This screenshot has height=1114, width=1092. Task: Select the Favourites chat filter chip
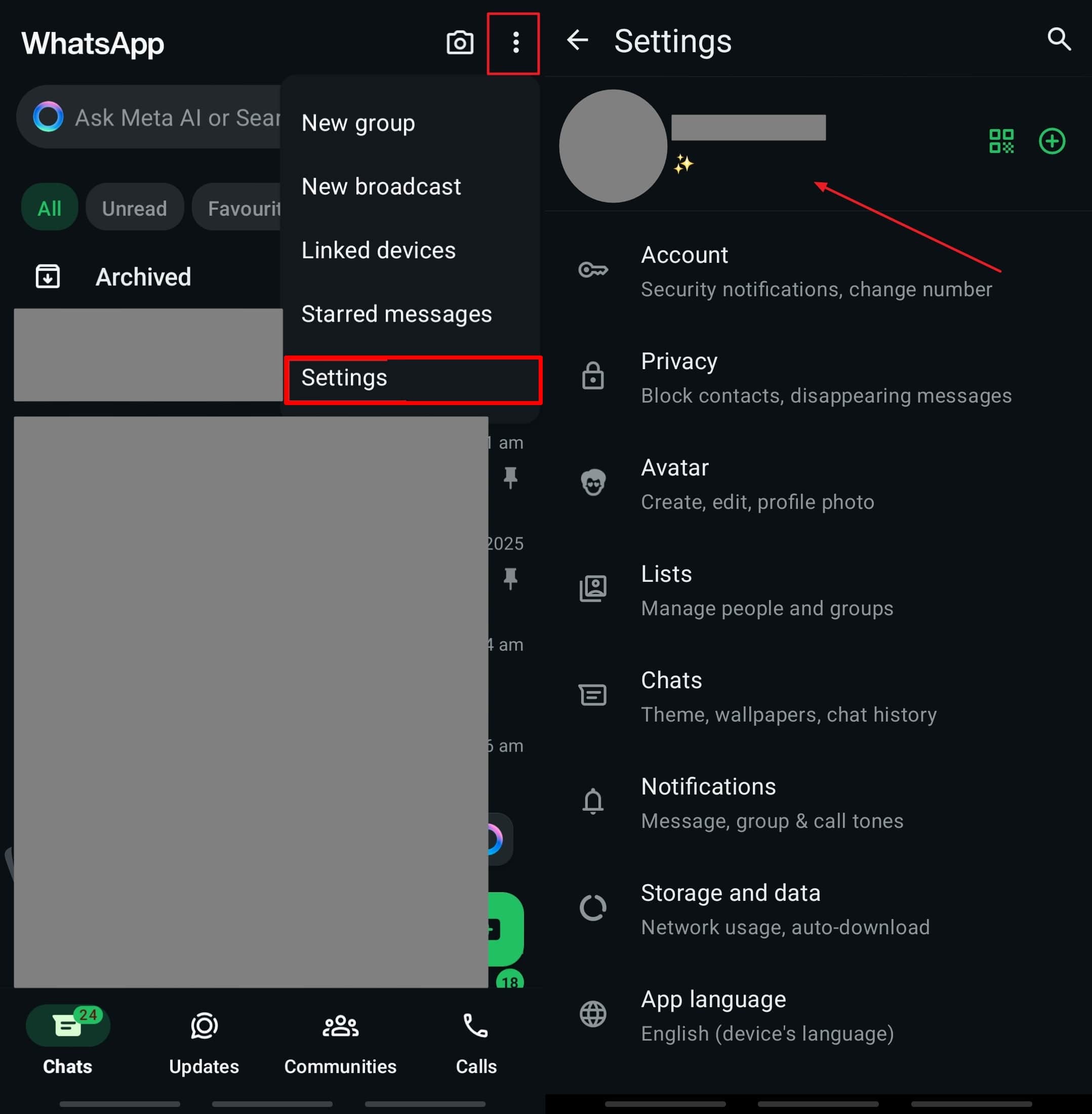[x=237, y=207]
